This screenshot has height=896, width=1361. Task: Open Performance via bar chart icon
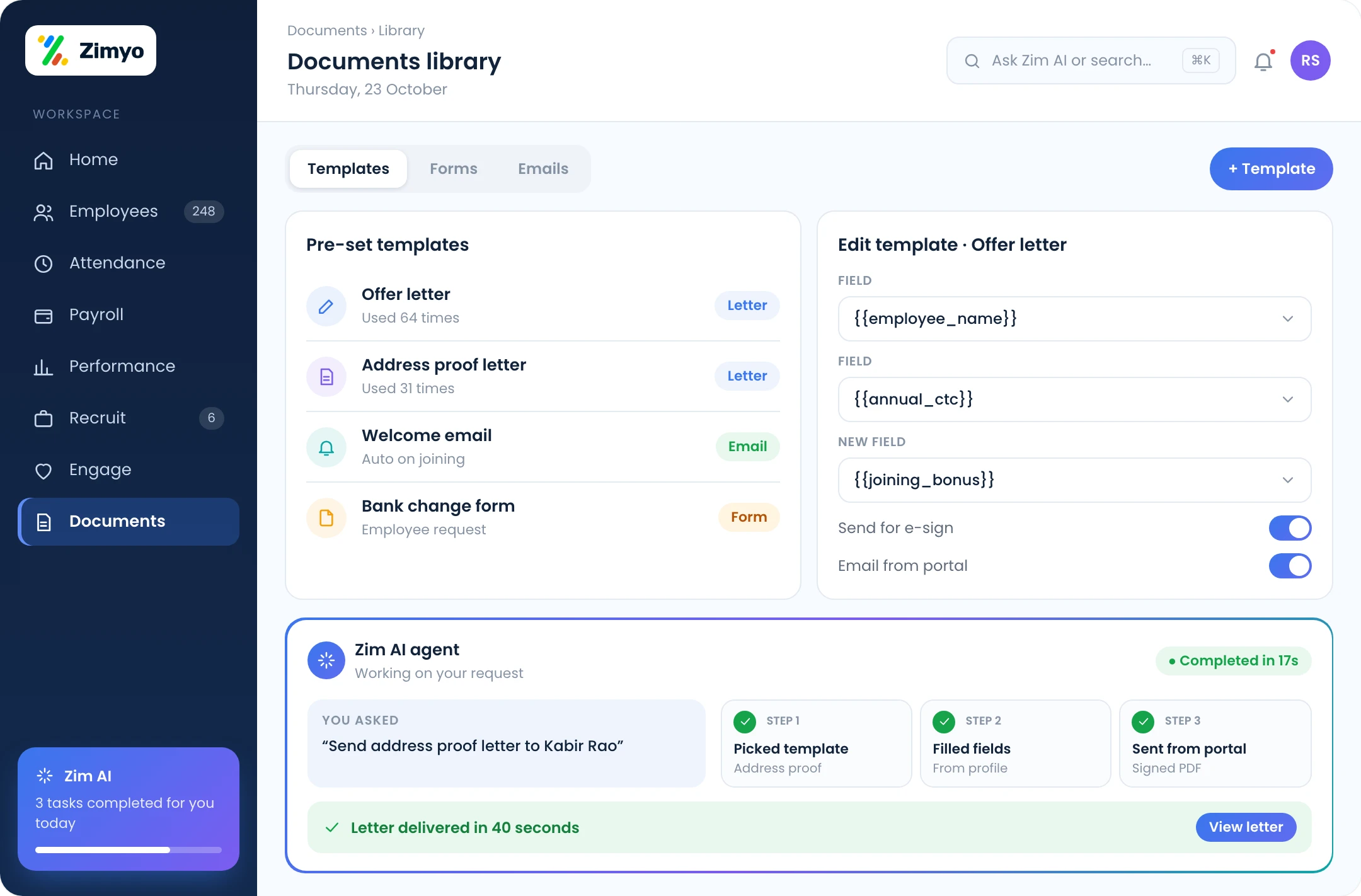click(43, 367)
